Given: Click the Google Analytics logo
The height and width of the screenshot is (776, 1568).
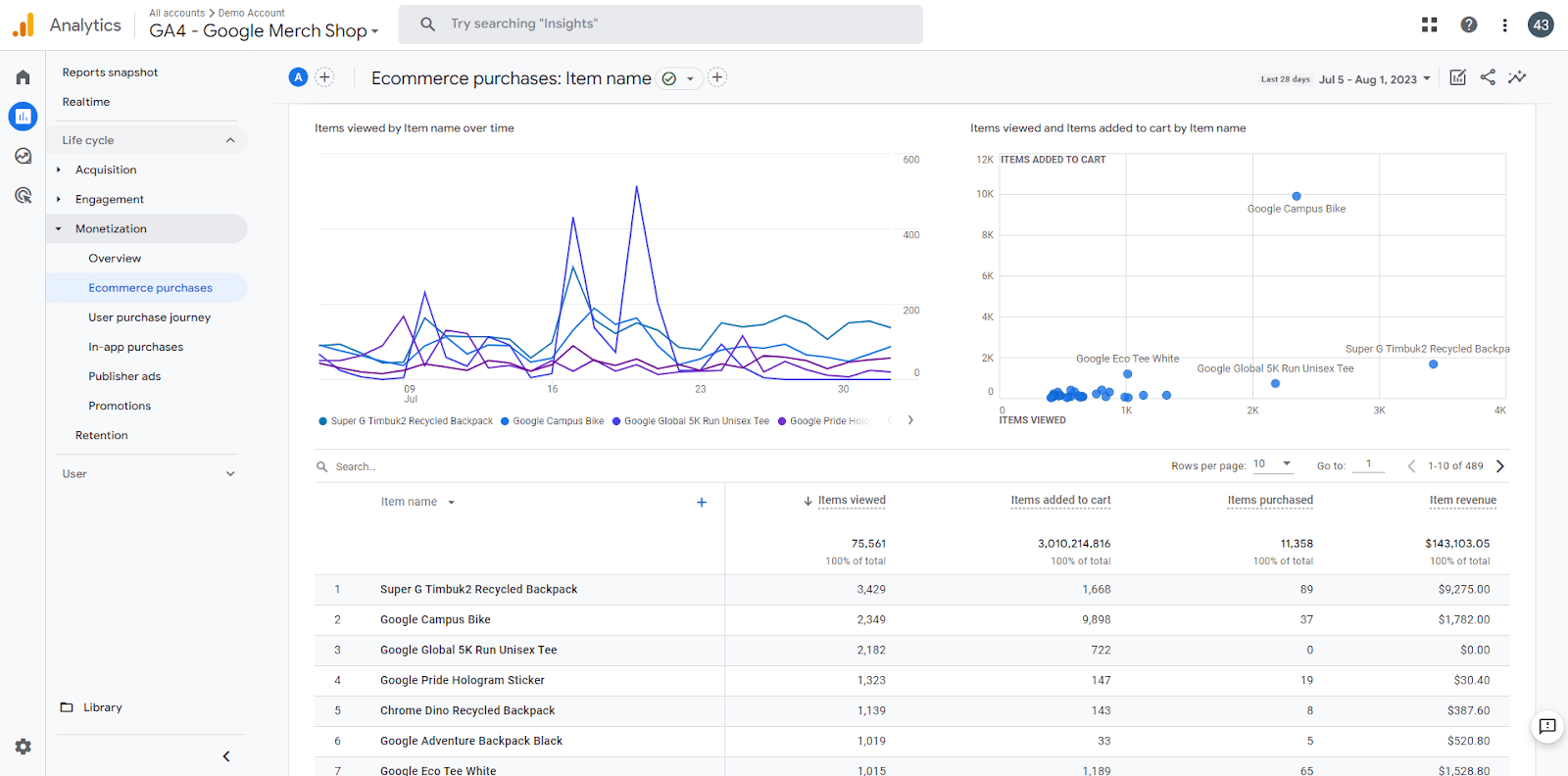Looking at the screenshot, I should (24, 24).
